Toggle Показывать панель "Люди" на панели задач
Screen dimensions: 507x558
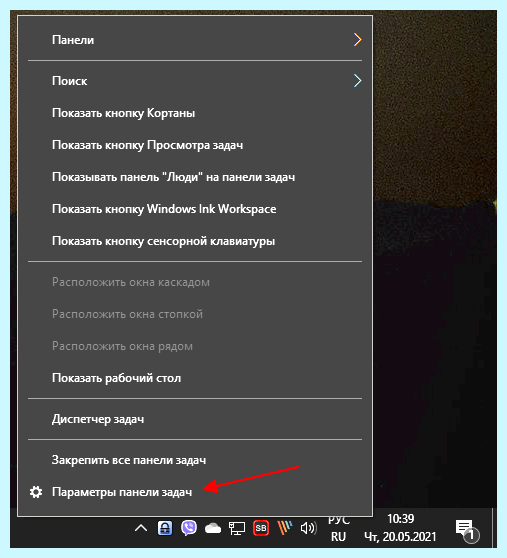click(x=195, y=177)
